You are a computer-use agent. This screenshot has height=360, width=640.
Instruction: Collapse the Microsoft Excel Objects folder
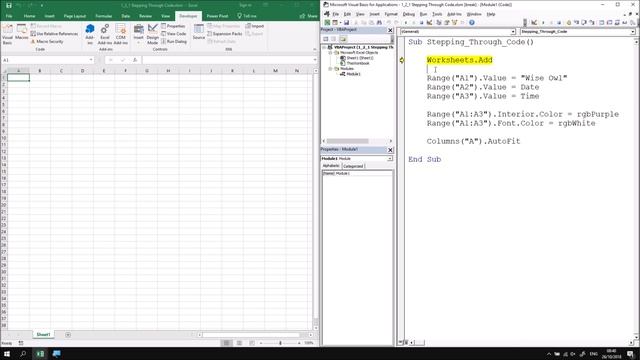click(331, 53)
